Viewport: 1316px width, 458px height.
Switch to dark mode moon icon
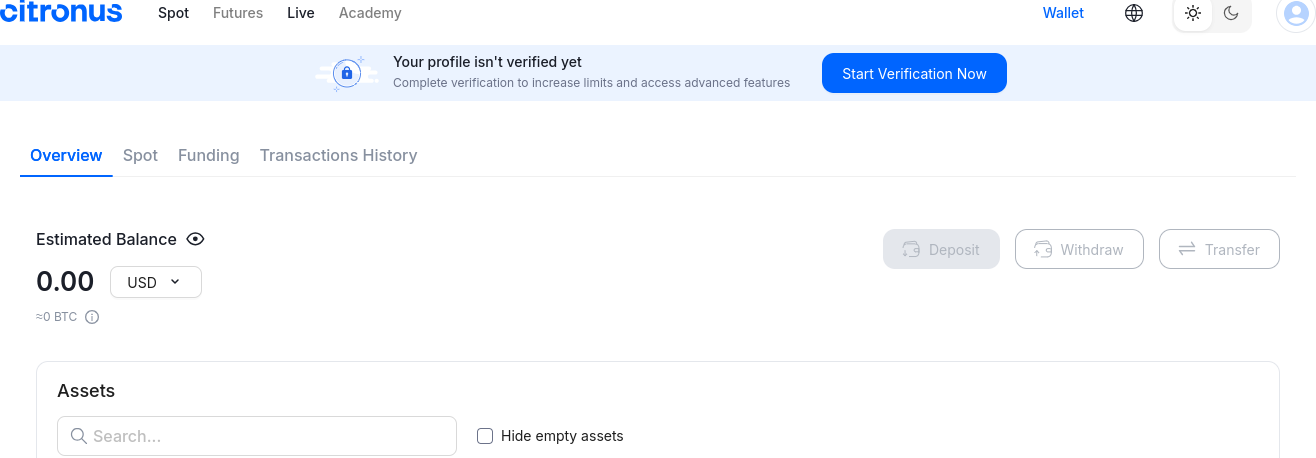[x=1231, y=14]
